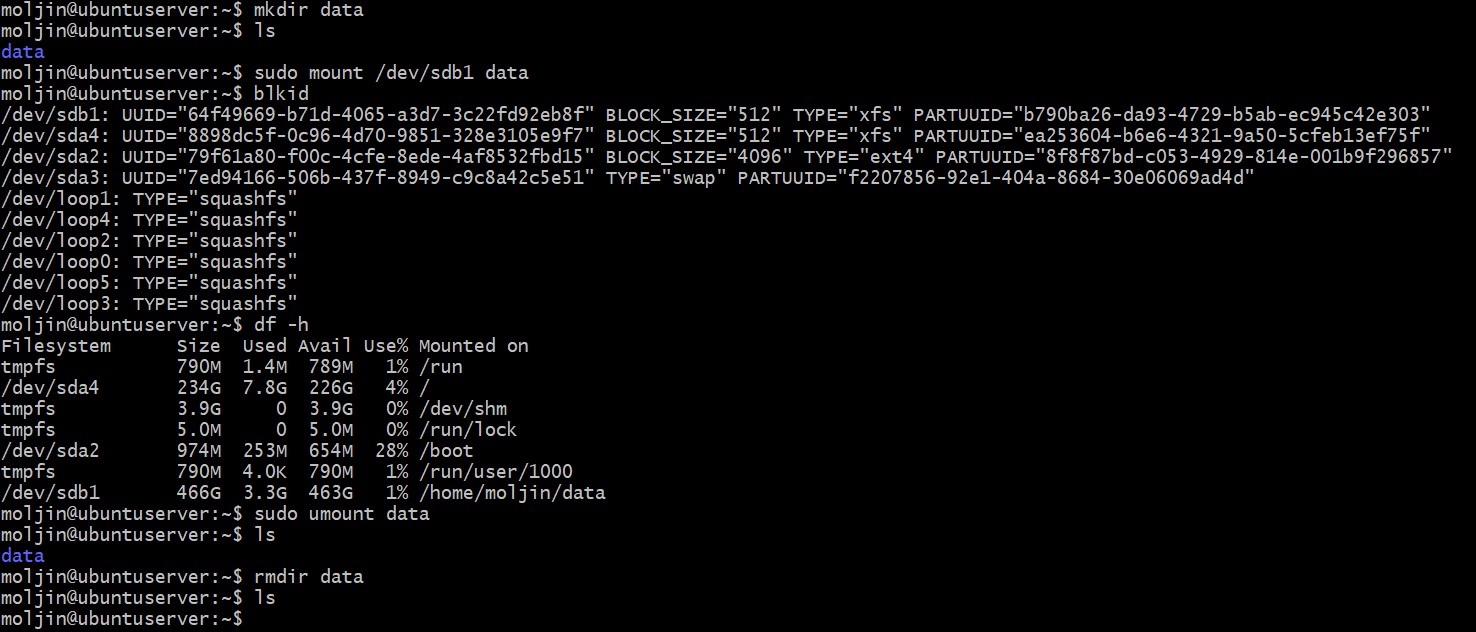Click the 'Mounted on' column header

(x=473, y=346)
